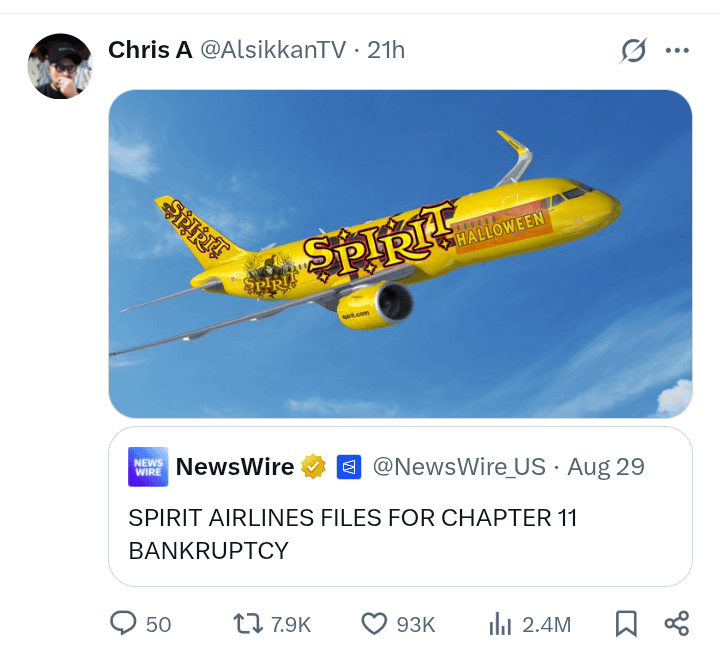Click the NewsWire avatar logo
This screenshot has height=656, width=720.
tap(148, 466)
